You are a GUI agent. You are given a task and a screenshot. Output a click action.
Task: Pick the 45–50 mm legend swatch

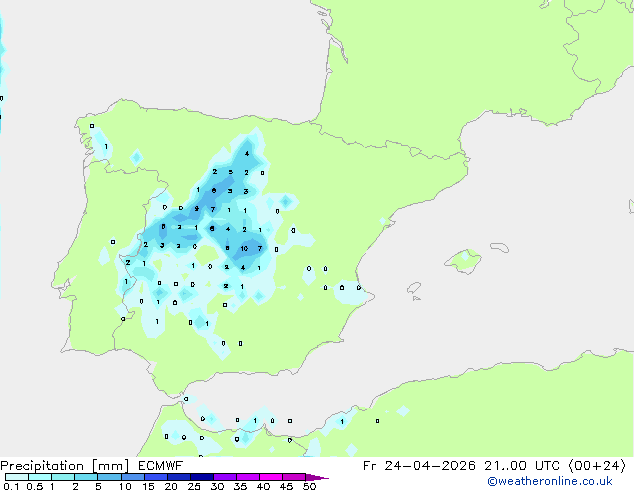tap(294, 477)
